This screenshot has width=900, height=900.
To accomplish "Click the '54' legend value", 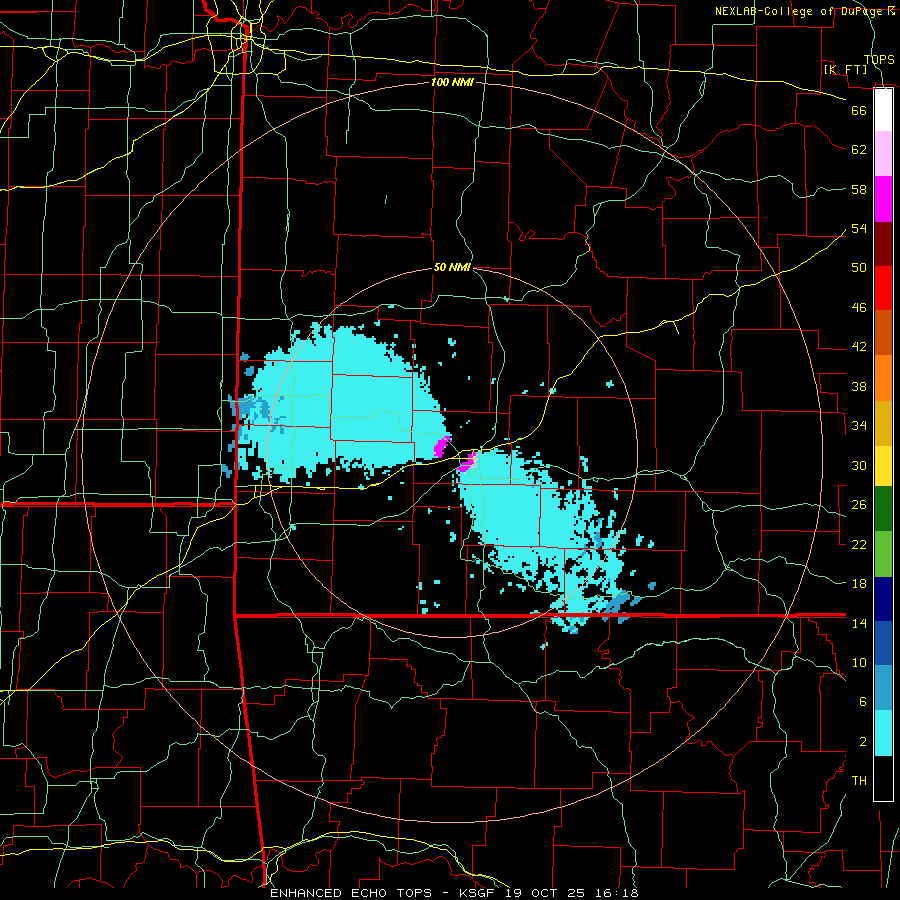I will click(x=859, y=228).
